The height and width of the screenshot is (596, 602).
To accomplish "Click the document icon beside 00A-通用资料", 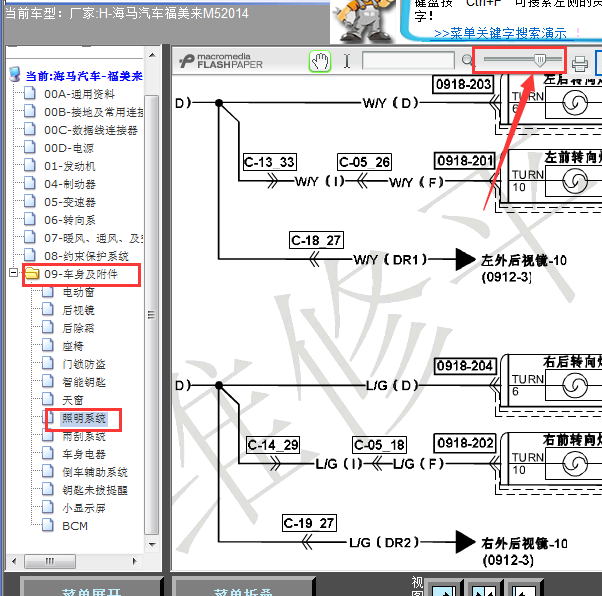I will click(x=30, y=93).
